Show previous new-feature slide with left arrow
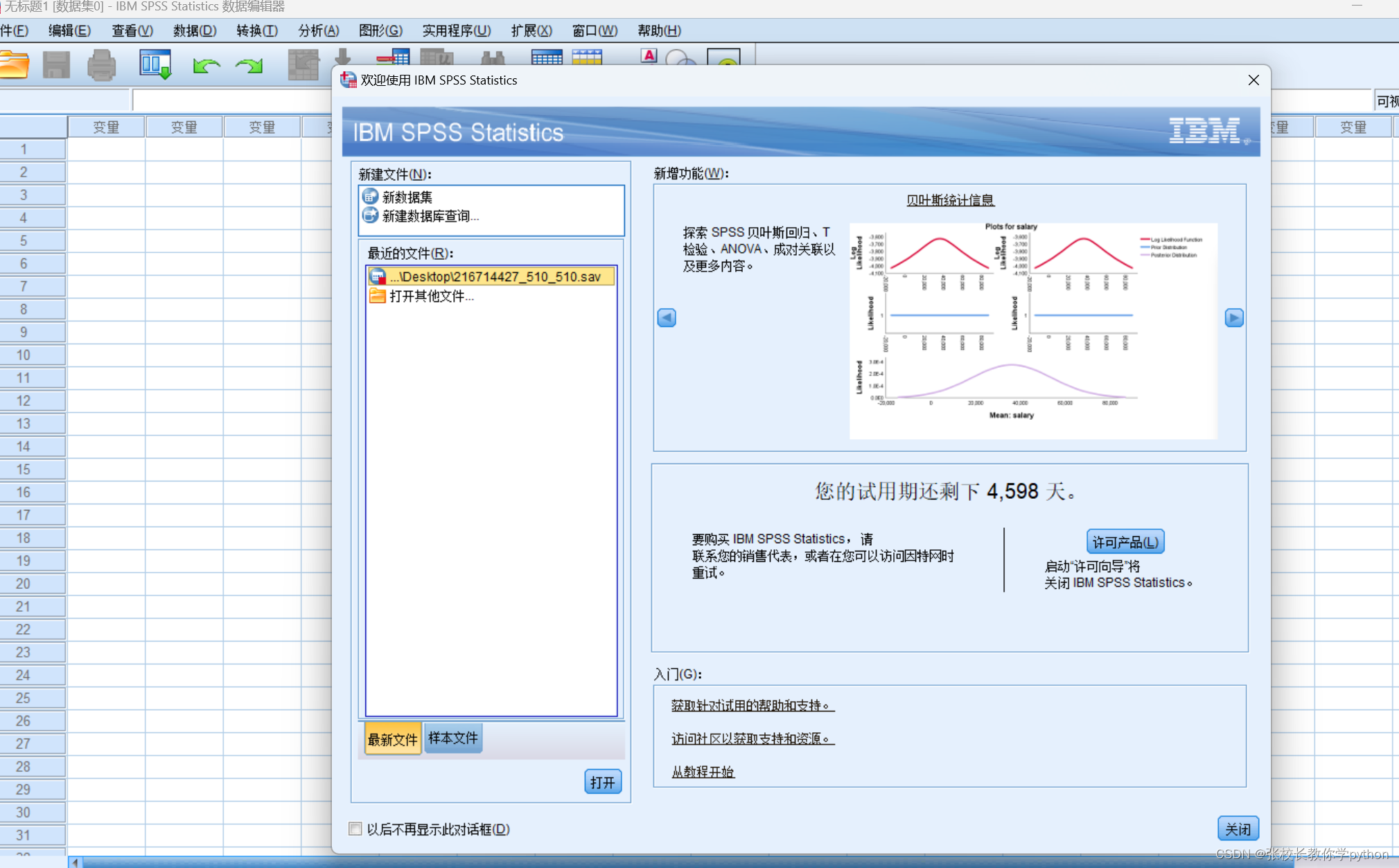Image resolution: width=1399 pixels, height=868 pixels. pyautogui.click(x=667, y=317)
